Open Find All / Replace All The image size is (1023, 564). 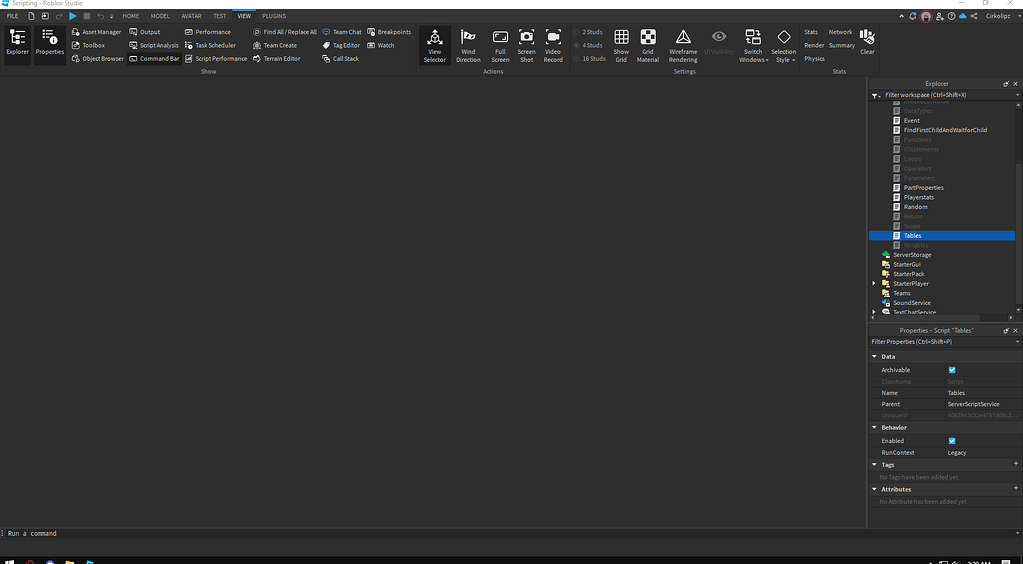284,32
